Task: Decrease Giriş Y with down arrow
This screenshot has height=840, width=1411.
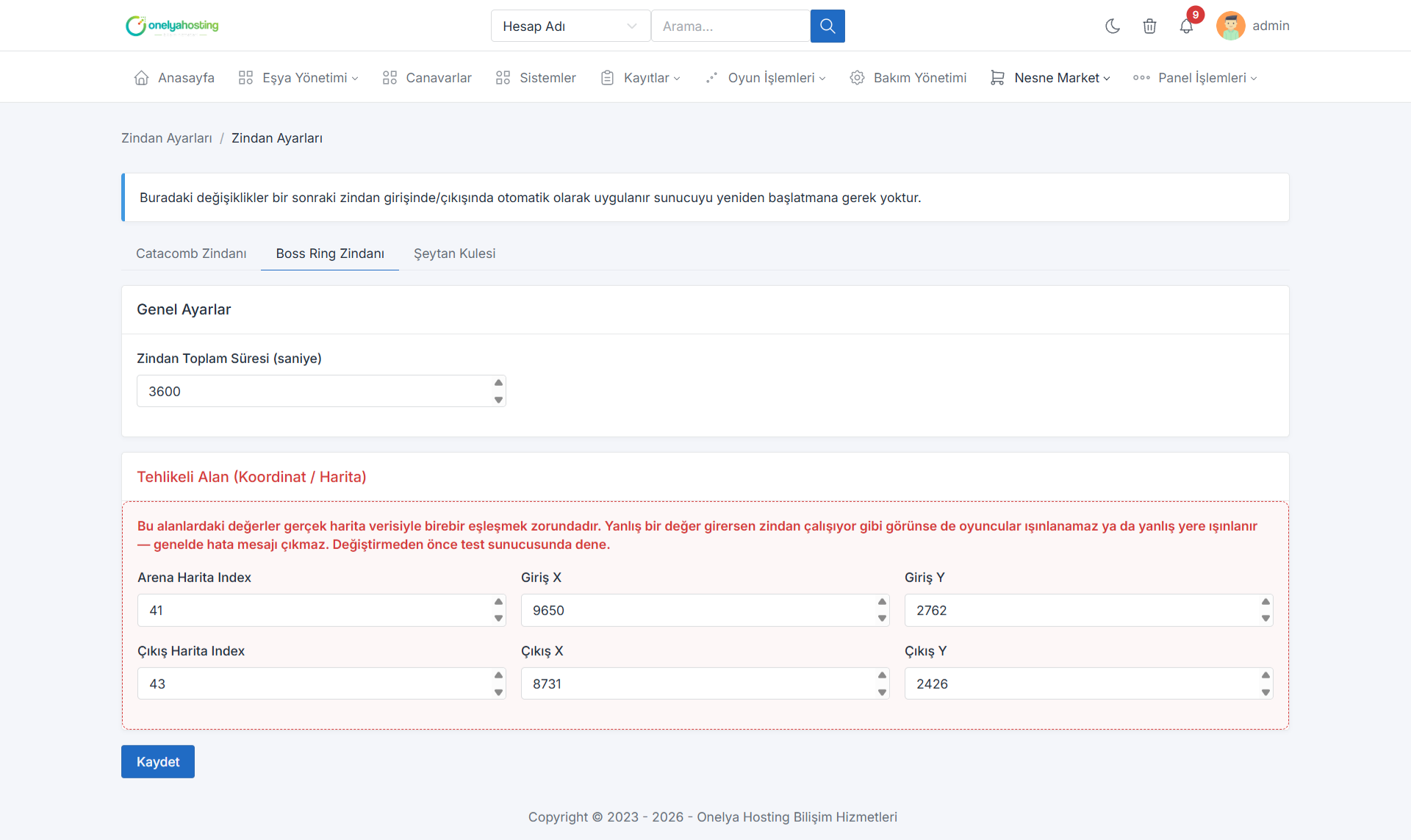Action: click(1265, 619)
